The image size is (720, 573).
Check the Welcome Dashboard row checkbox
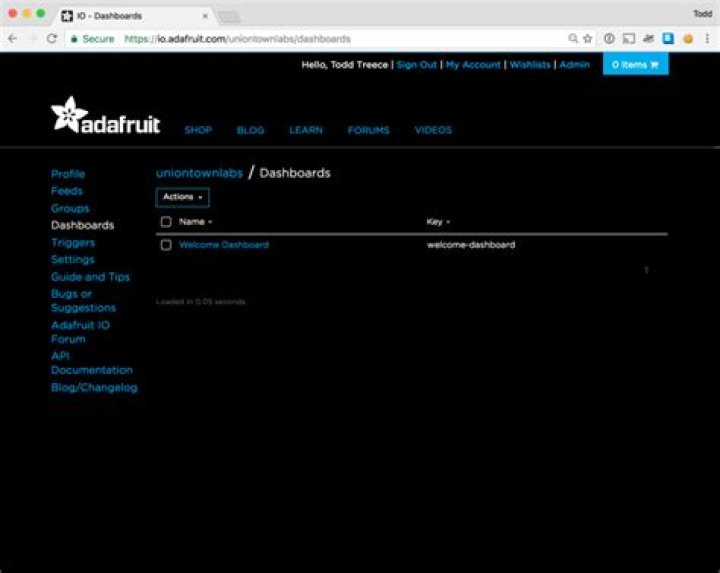point(166,245)
